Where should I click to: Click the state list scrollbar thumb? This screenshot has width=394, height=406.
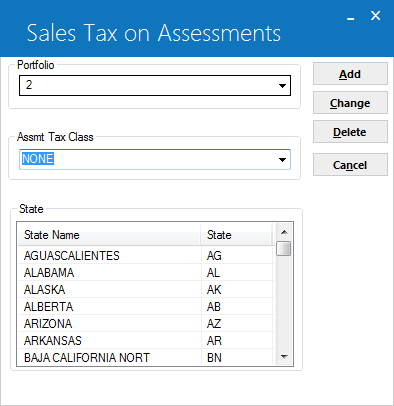coord(284,248)
